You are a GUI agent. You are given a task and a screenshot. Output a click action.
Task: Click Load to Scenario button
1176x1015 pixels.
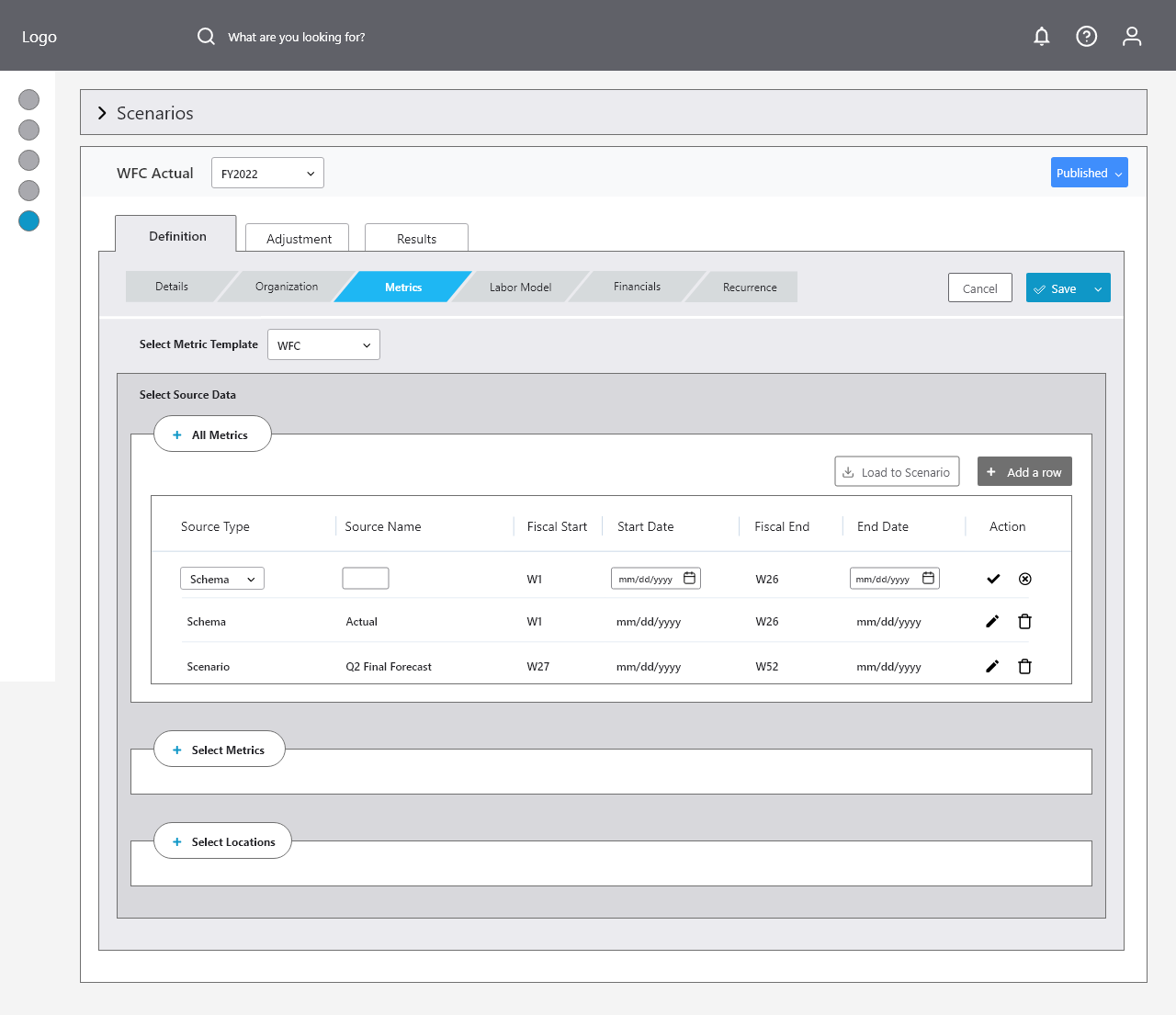coord(897,471)
